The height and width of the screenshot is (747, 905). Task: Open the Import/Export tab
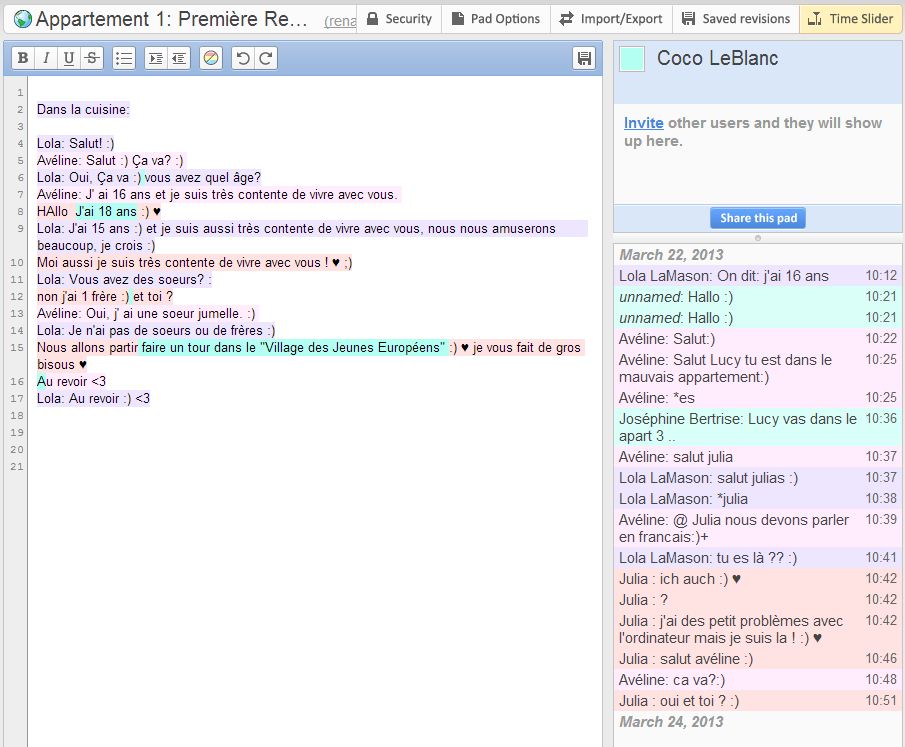612,19
